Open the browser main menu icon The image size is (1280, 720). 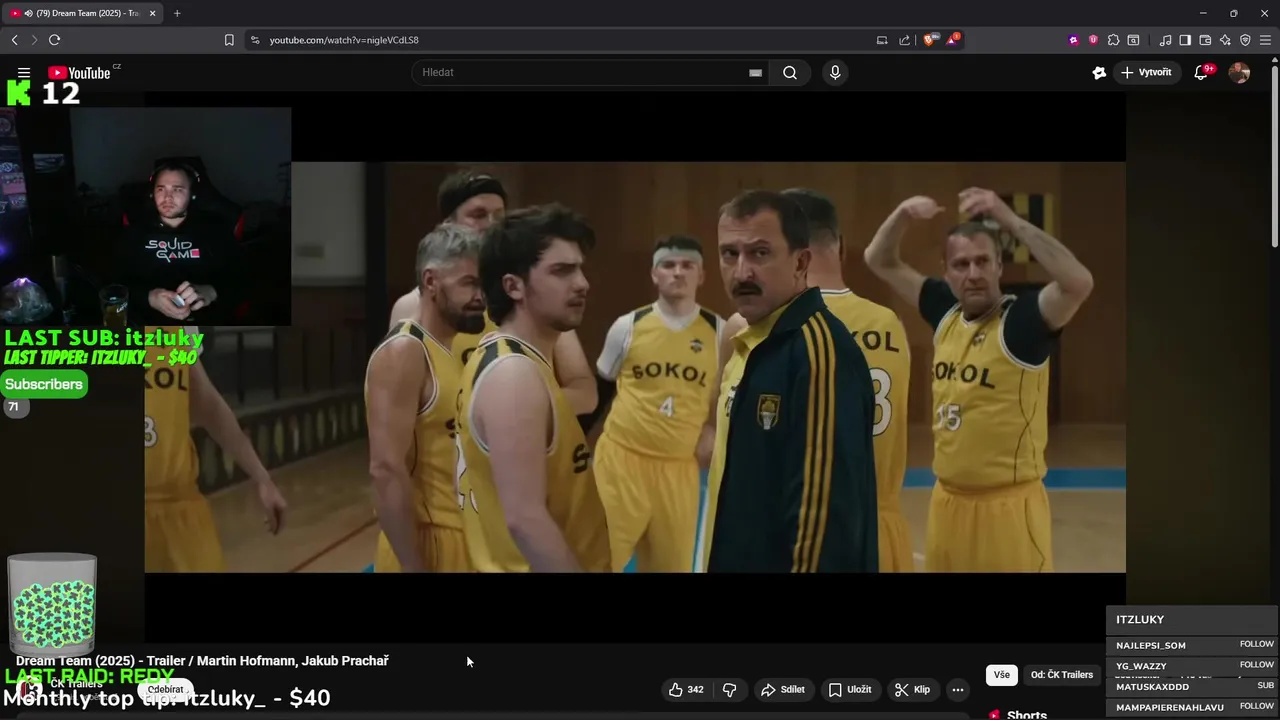(1265, 40)
